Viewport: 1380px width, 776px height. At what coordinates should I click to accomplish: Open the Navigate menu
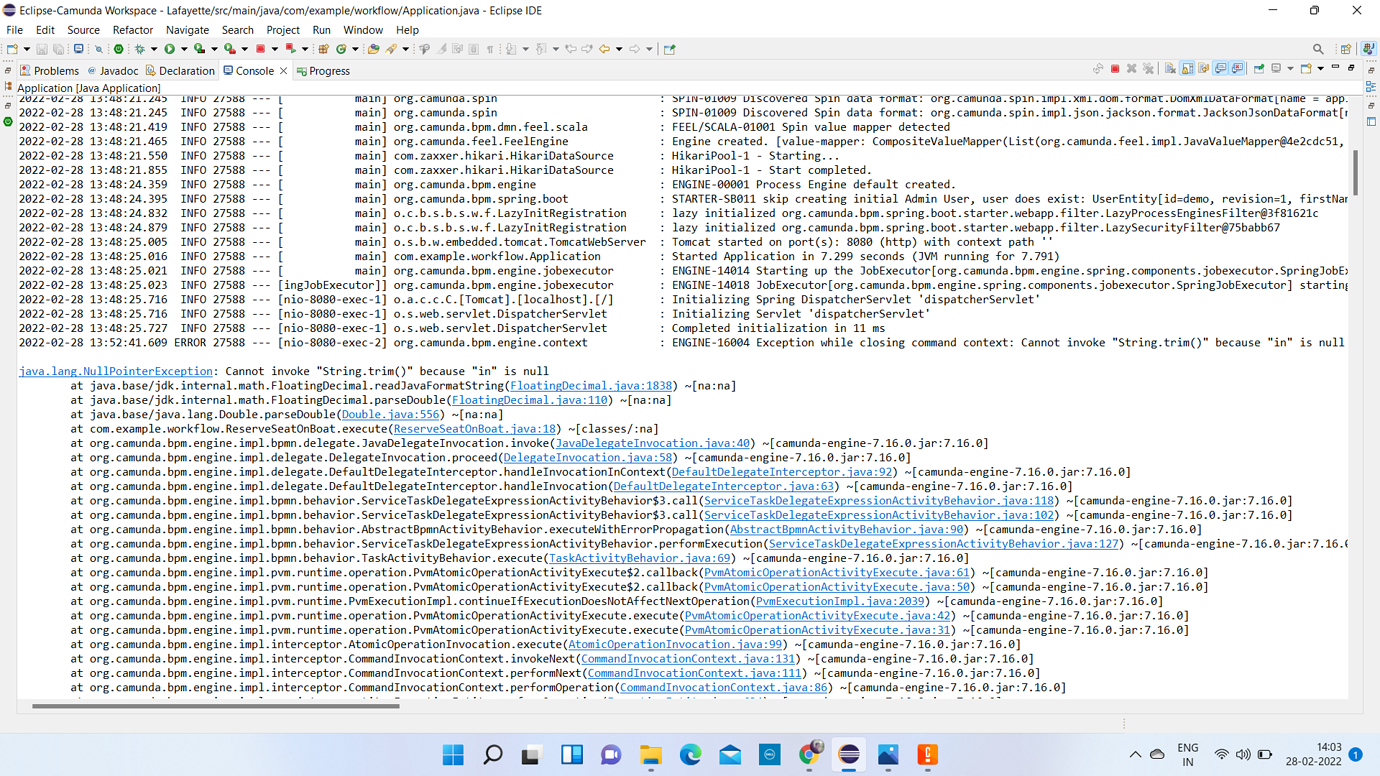(187, 30)
